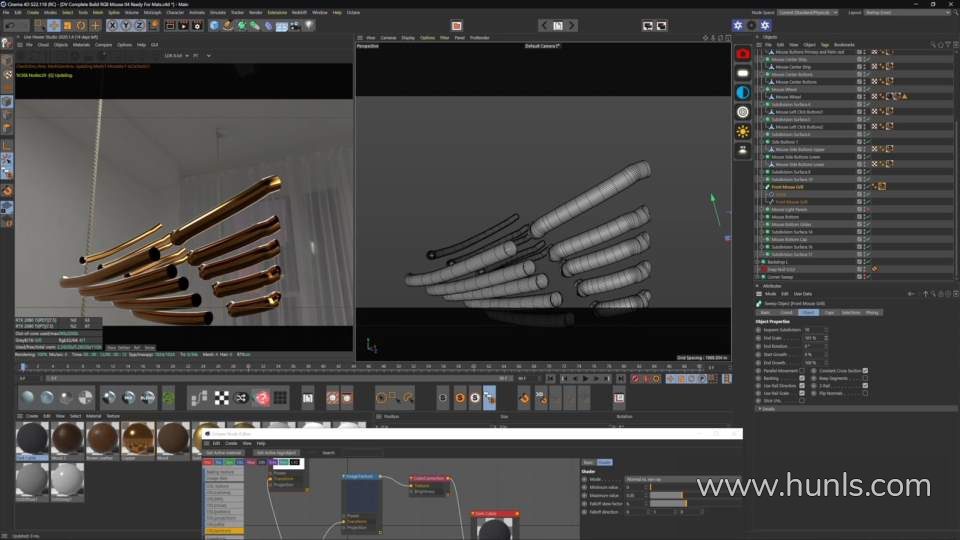Click Get Active Material button in node editor
Screen dimensions: 960x540
coord(223,452)
